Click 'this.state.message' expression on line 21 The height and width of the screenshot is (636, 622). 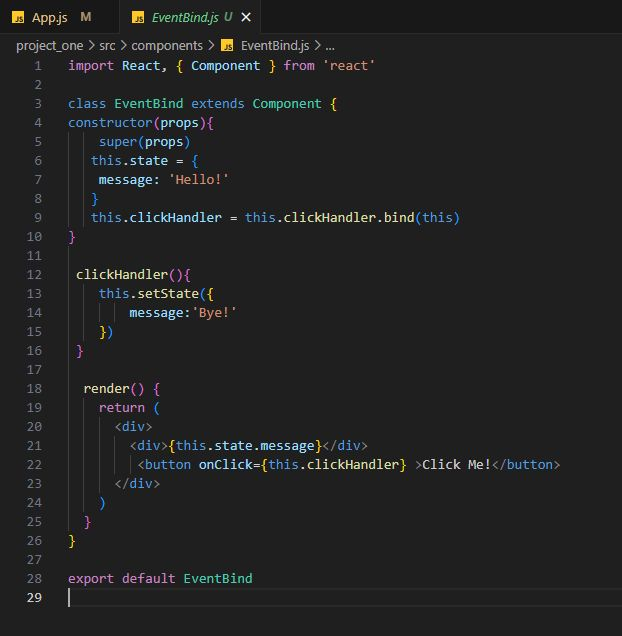coord(245,445)
